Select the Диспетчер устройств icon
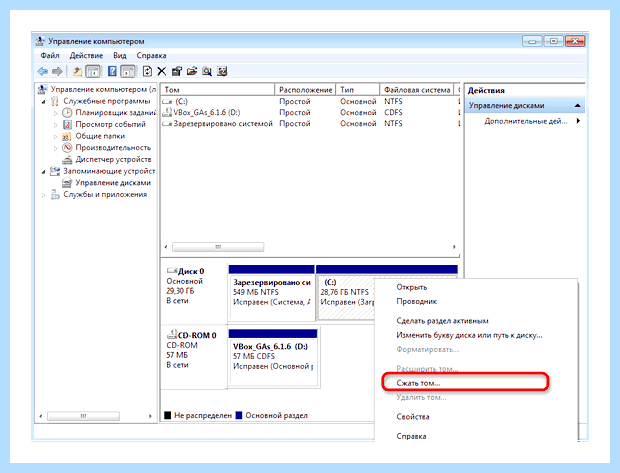Image resolution: width=620 pixels, height=473 pixels. pos(67,160)
